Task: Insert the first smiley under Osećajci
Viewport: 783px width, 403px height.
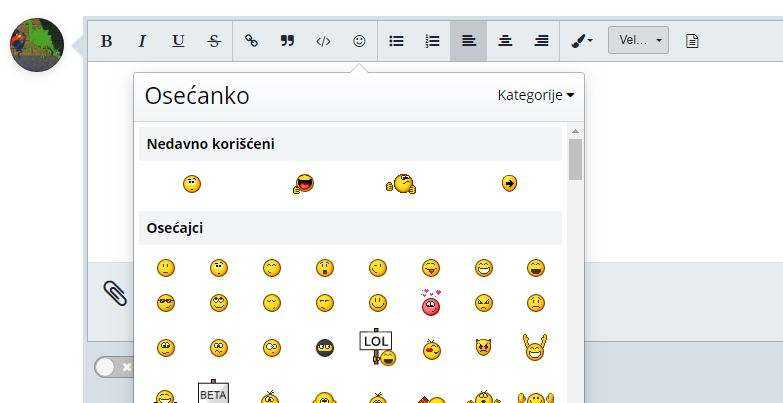Action: (x=166, y=268)
